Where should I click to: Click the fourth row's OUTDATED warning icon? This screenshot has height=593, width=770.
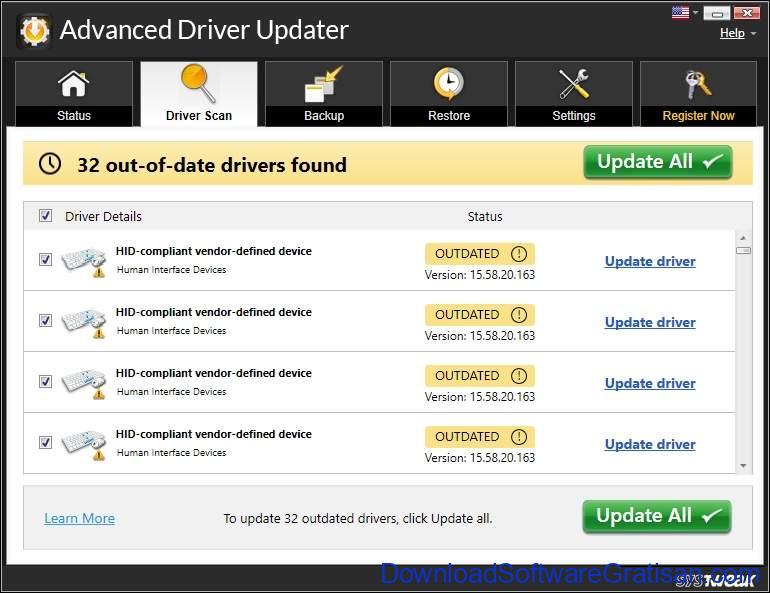pyautogui.click(x=519, y=437)
